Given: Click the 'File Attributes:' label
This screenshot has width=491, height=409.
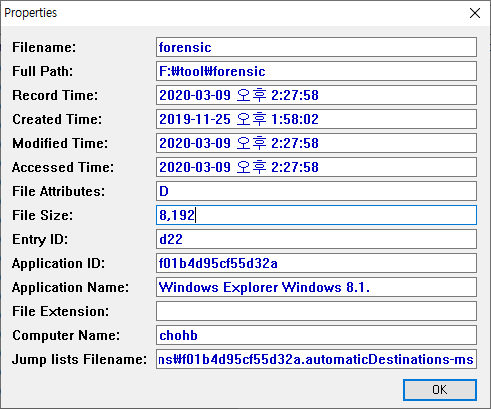Looking at the screenshot, I should (58, 191).
